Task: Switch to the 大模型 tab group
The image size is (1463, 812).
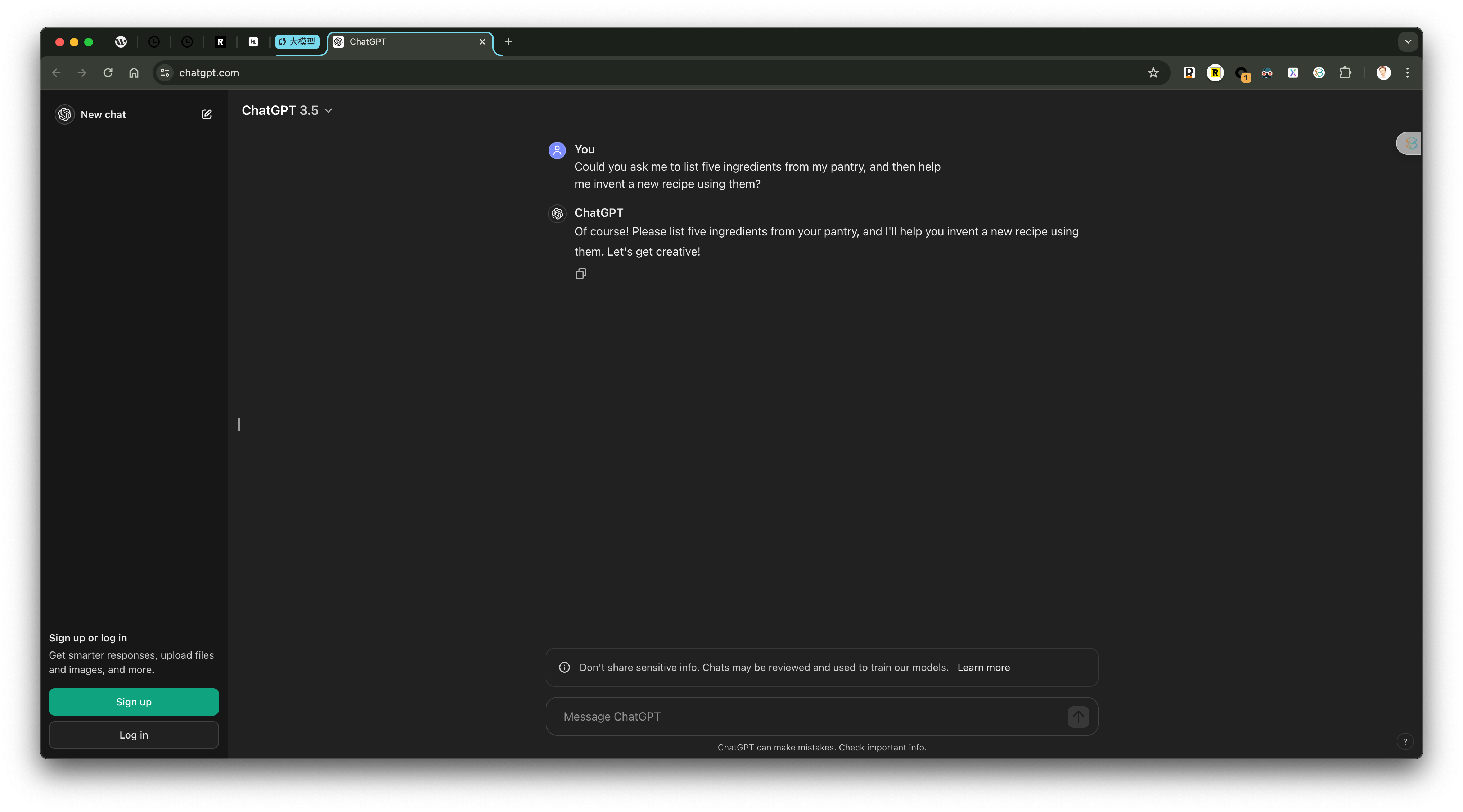Action: click(x=297, y=41)
